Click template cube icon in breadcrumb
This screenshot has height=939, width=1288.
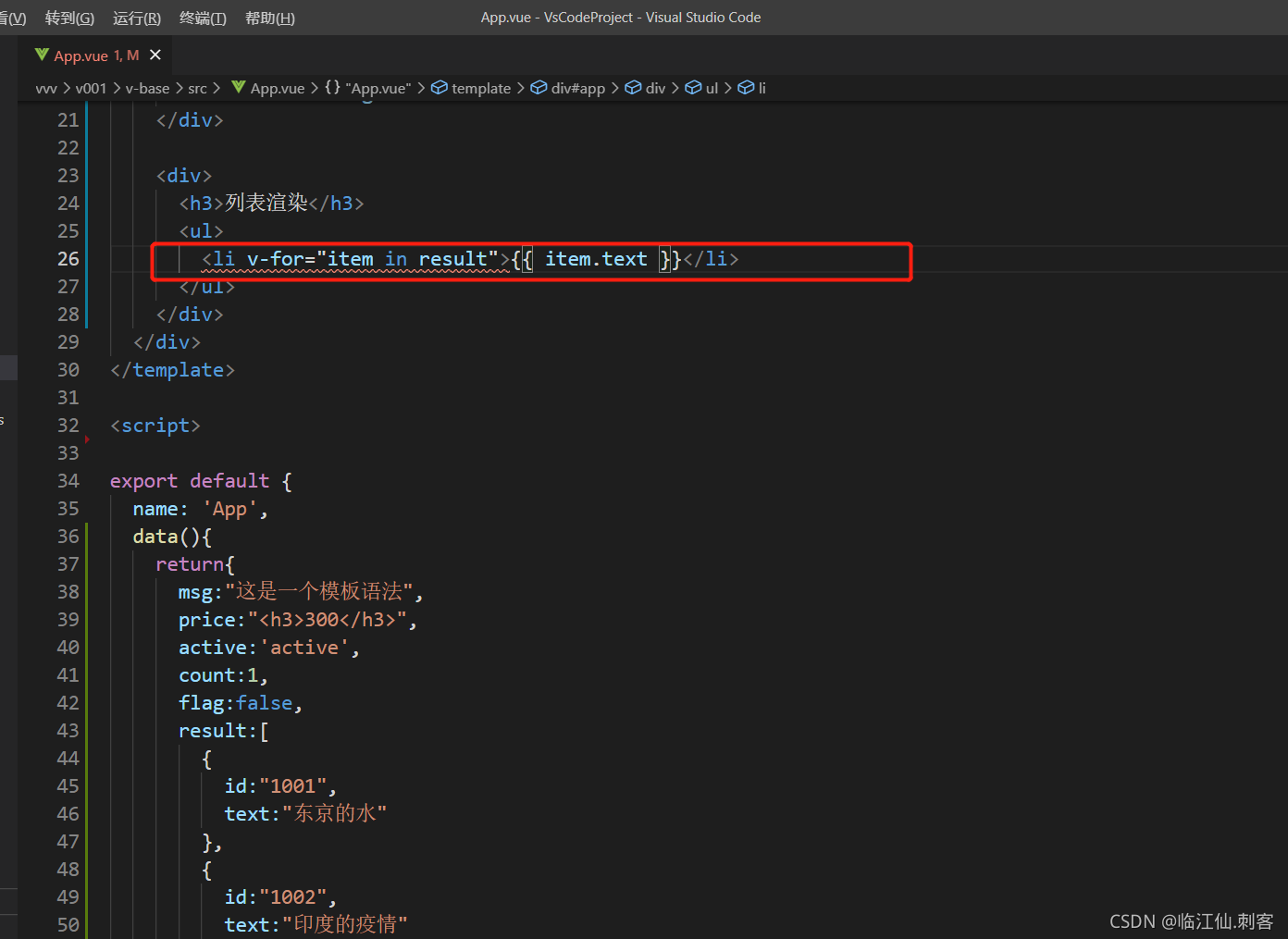(440, 87)
